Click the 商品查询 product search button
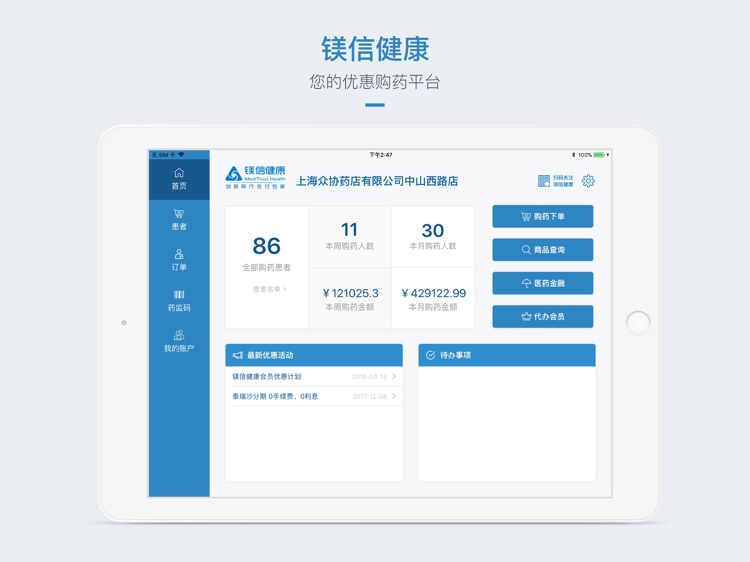 click(542, 250)
